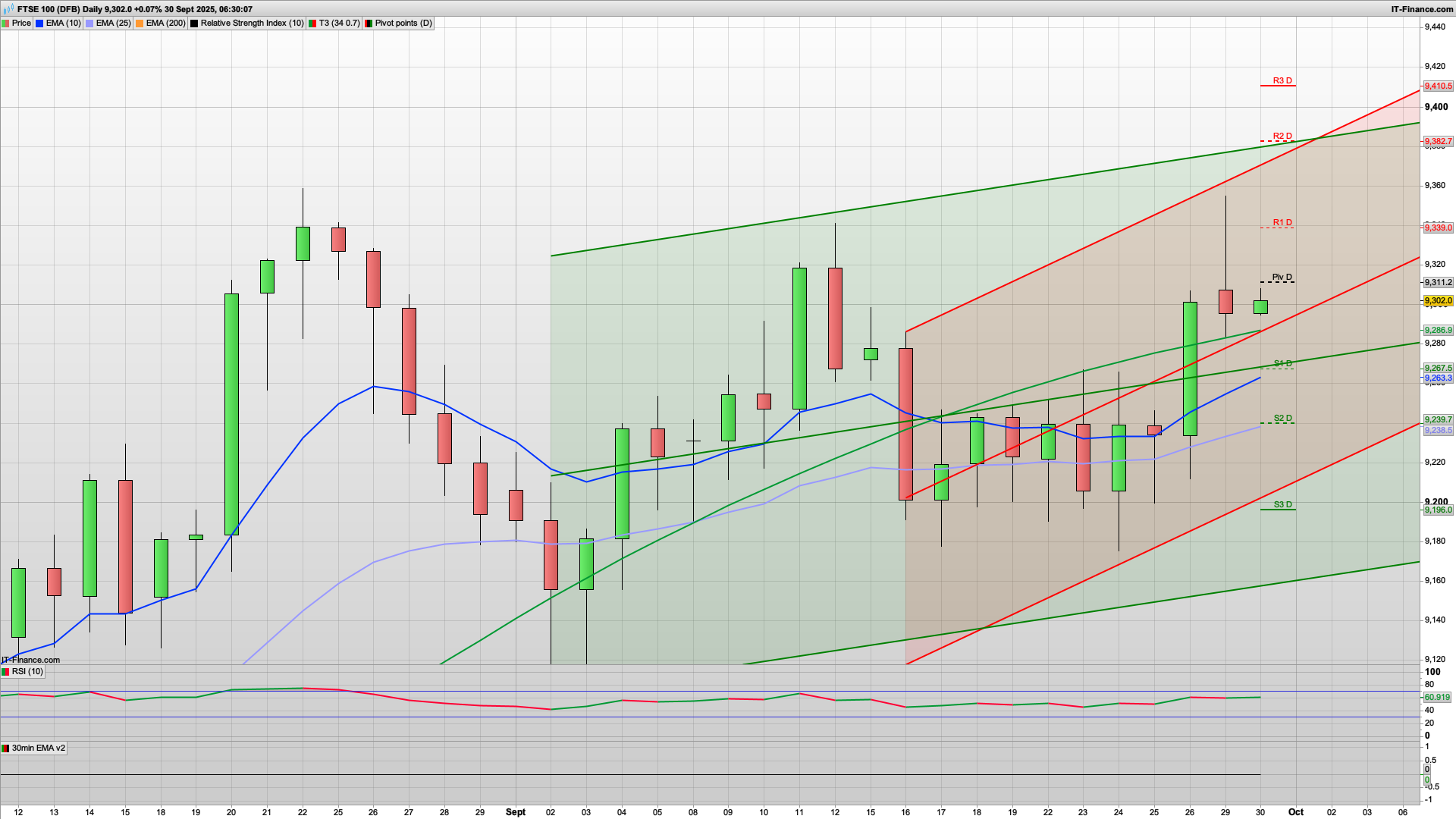Click the black Relative Strength Index legend swatch
This screenshot has height=819, width=1456.
(195, 24)
